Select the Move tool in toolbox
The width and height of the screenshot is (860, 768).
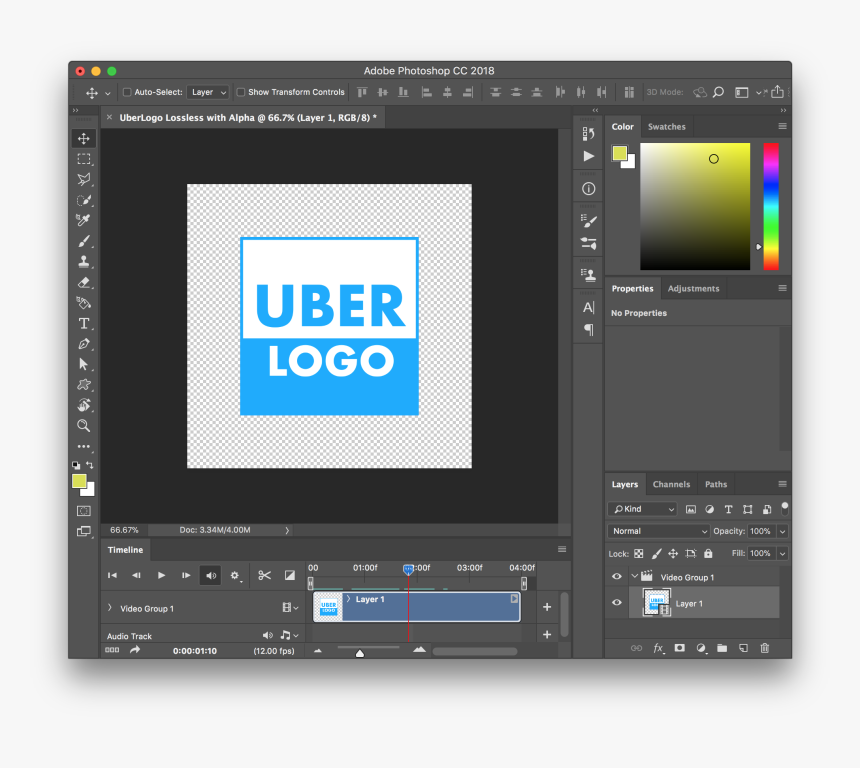click(84, 138)
